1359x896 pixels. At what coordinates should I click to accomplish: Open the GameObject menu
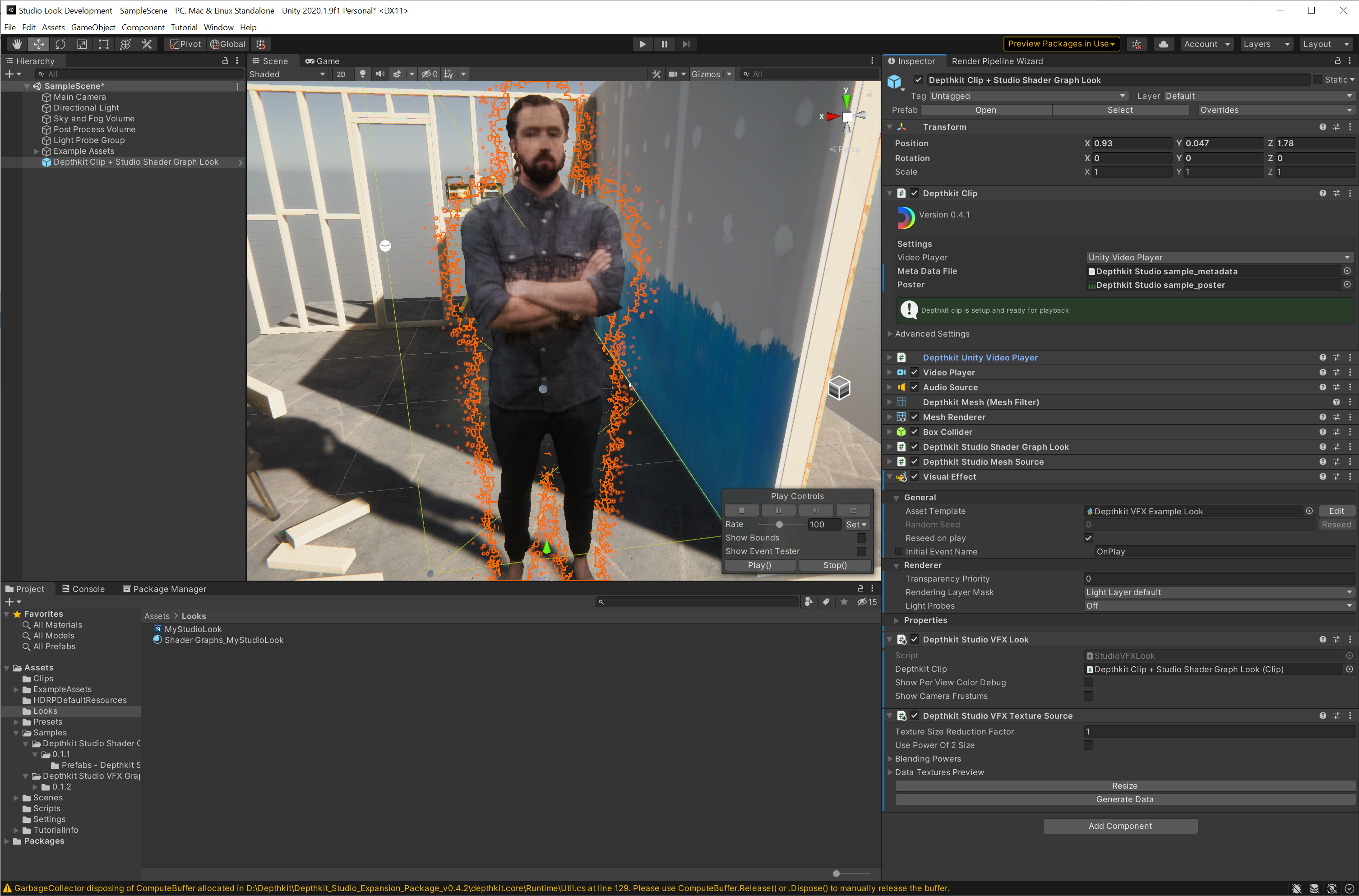(x=92, y=28)
